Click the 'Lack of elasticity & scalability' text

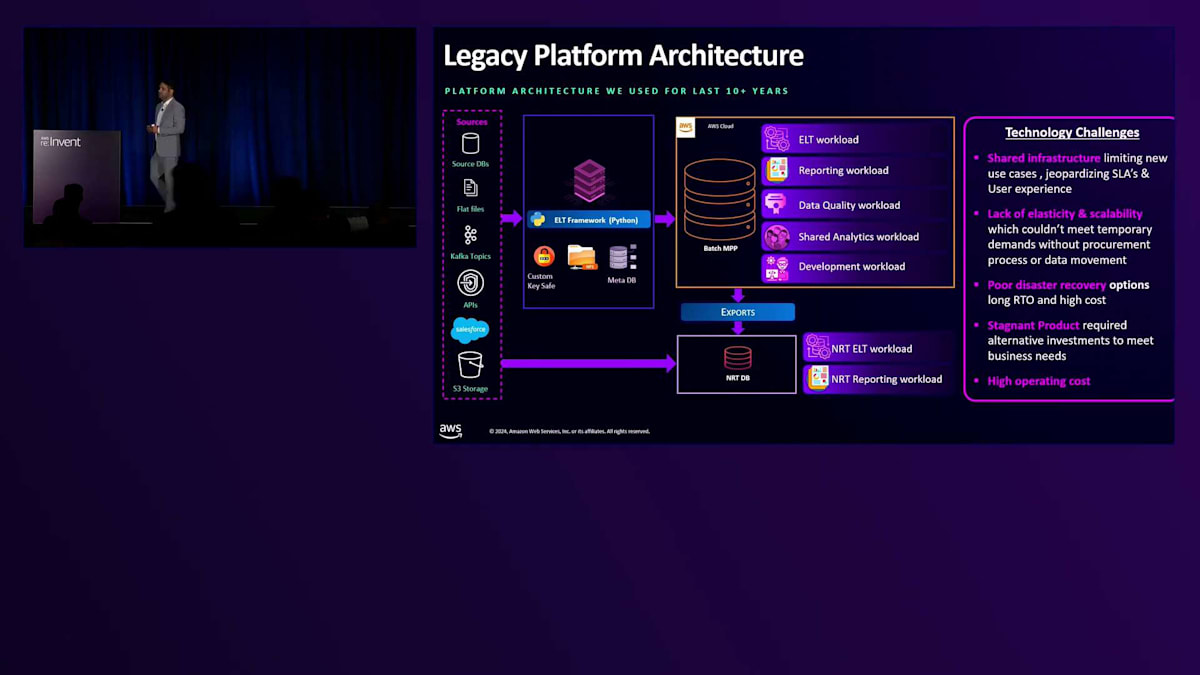(x=1065, y=214)
